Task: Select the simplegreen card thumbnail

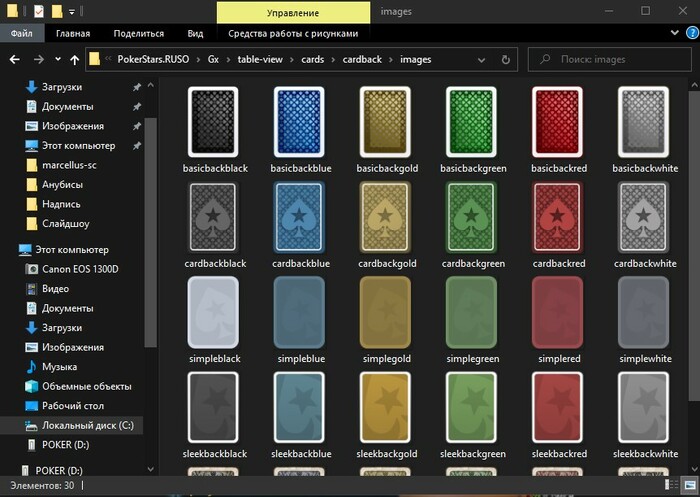Action: 471,312
